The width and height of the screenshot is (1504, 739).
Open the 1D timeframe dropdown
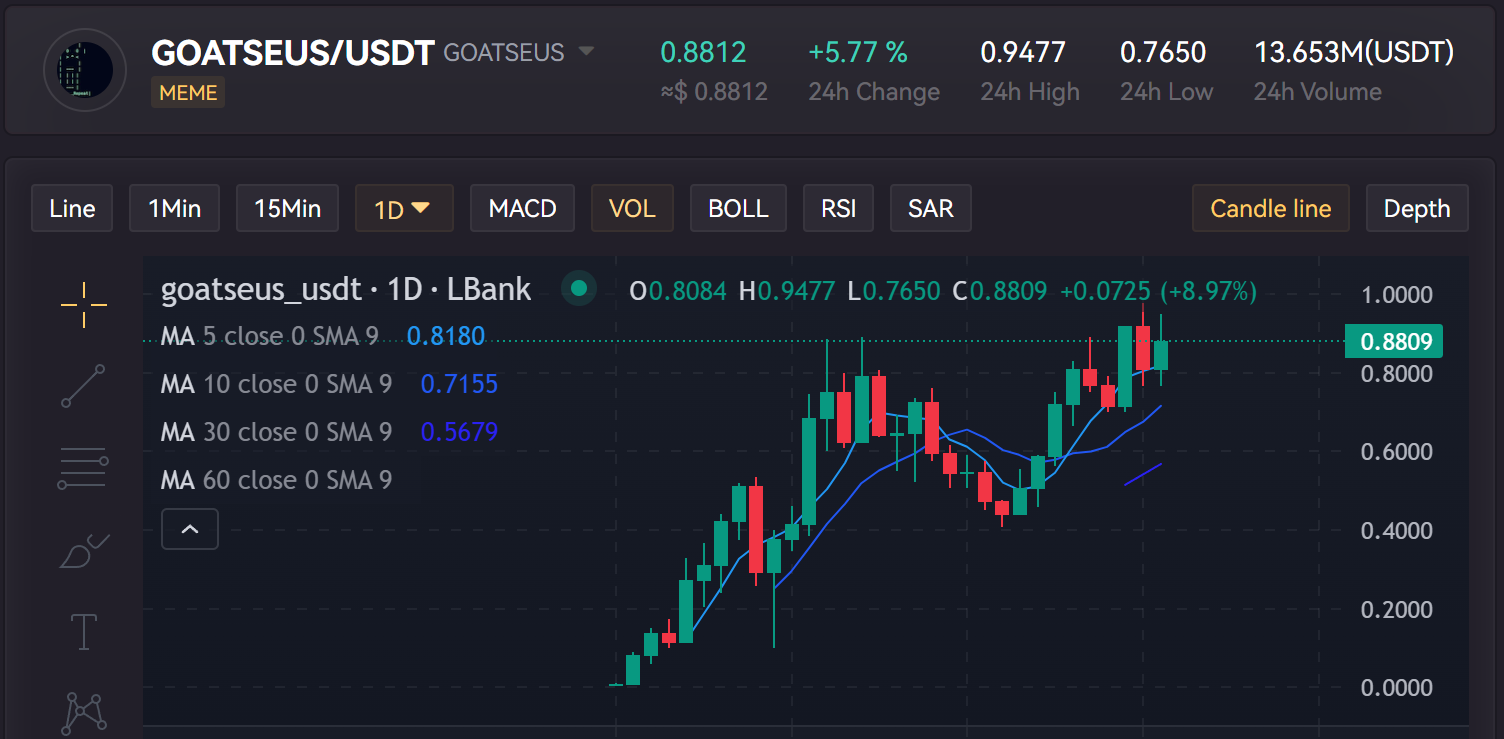pyautogui.click(x=403, y=209)
